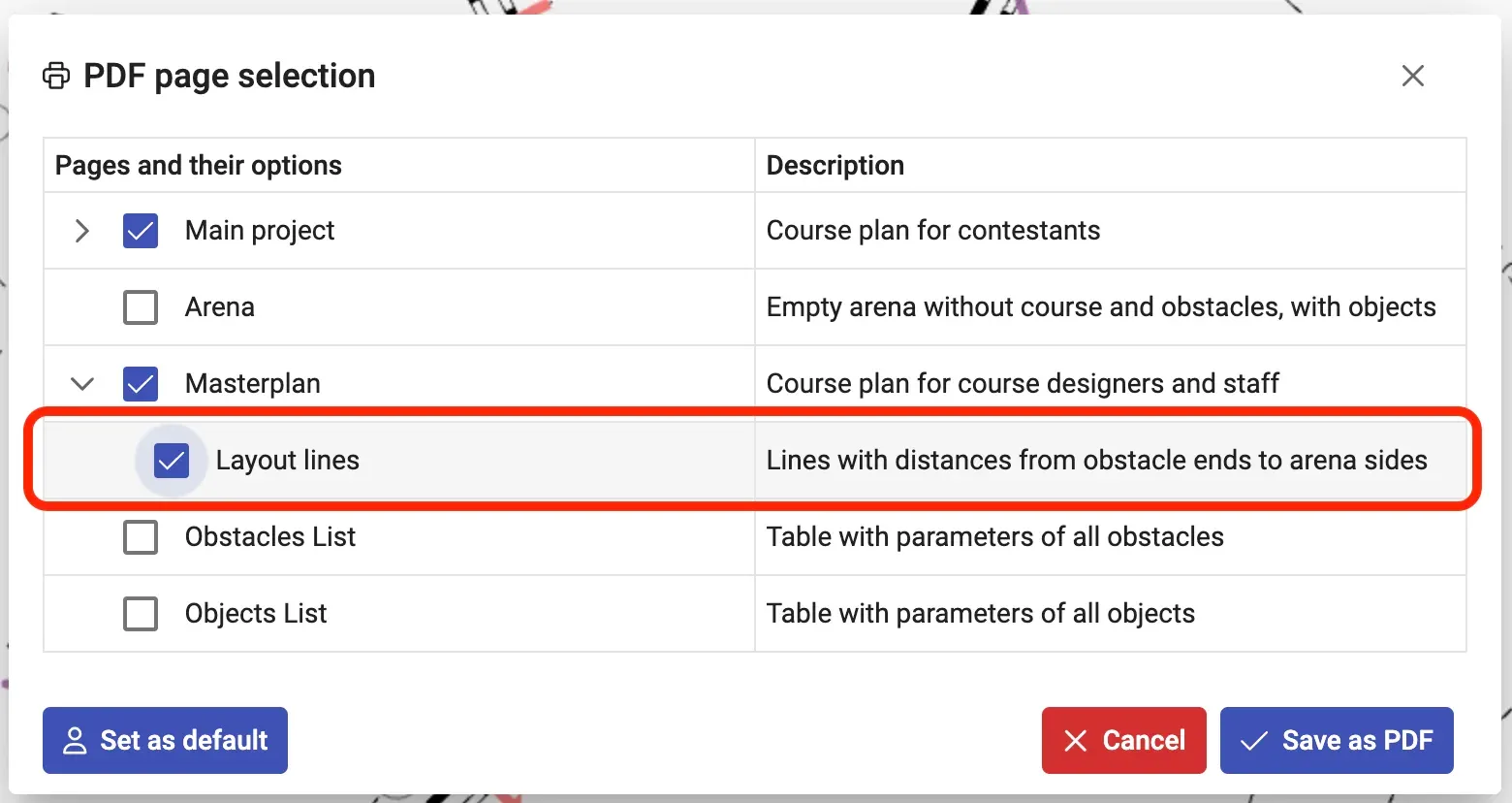Disable the Layout lines option
The height and width of the screenshot is (803, 1512).
(x=172, y=461)
